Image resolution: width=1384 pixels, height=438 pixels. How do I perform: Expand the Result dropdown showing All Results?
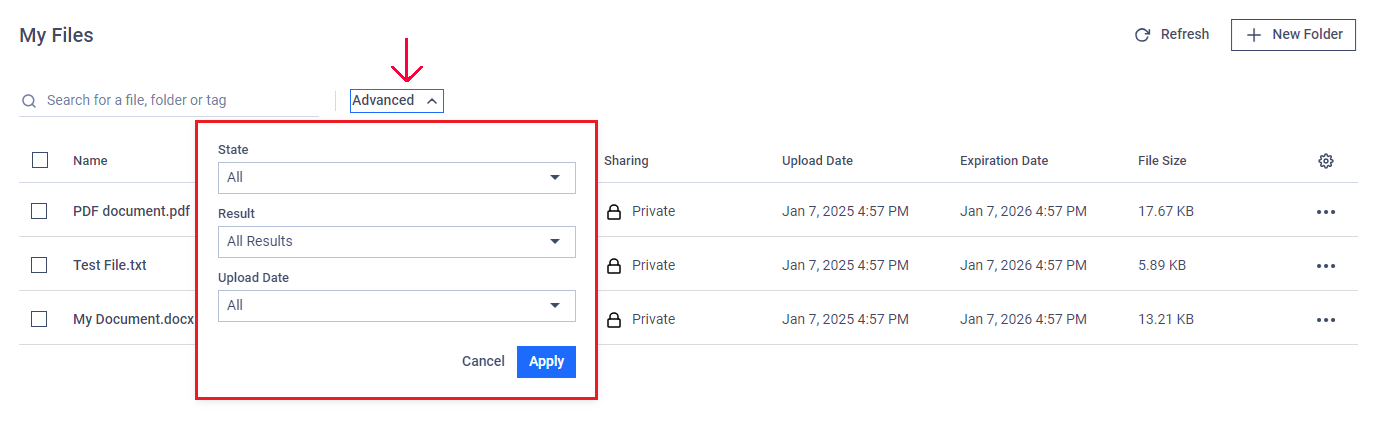pos(397,242)
